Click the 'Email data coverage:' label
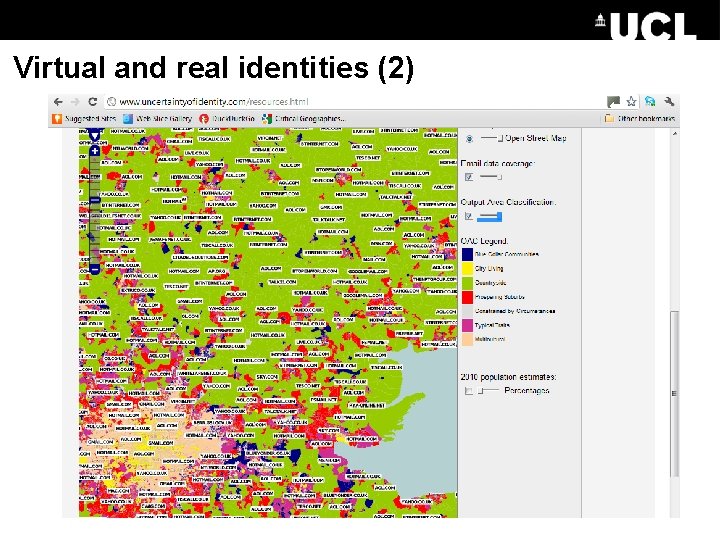Viewport: 720px width, 540px height. 498,163
